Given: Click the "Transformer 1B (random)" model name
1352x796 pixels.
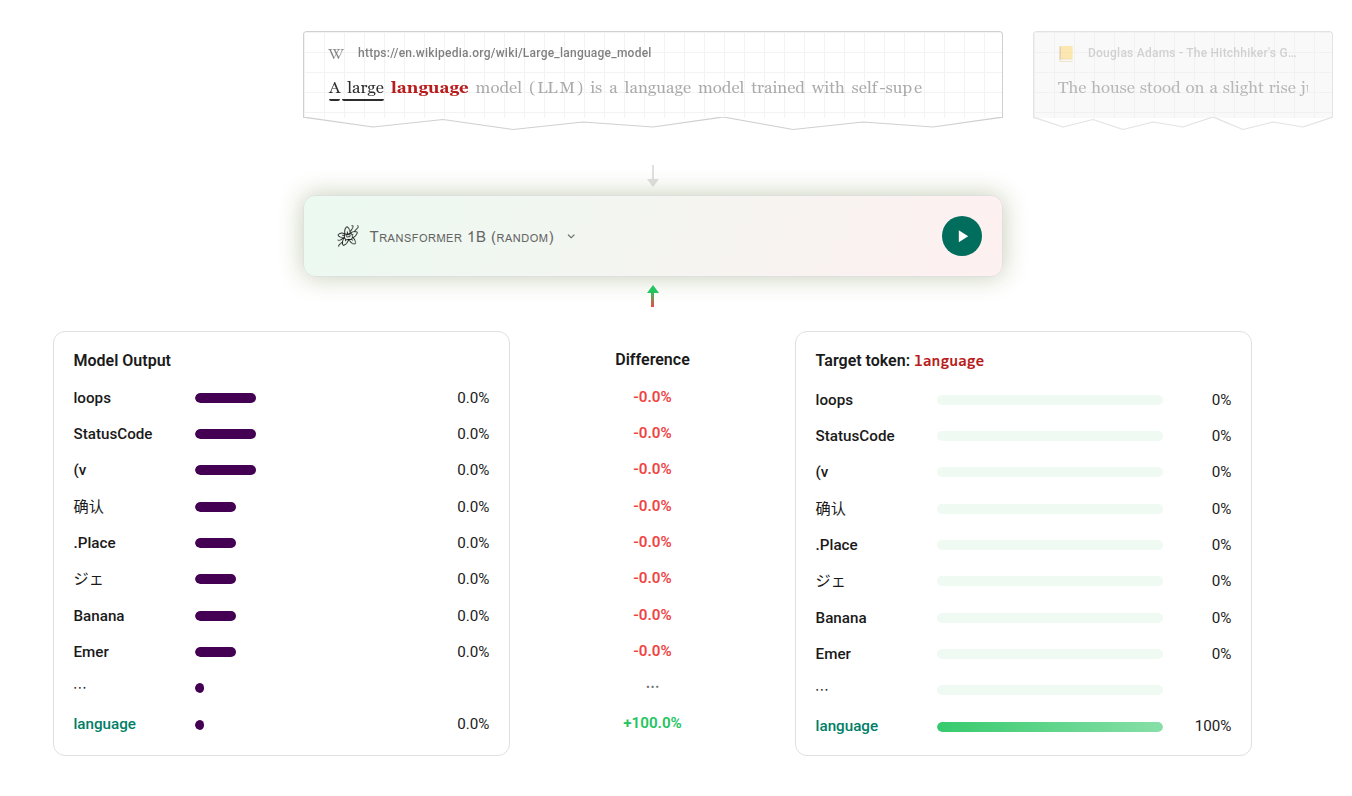Looking at the screenshot, I should [x=461, y=237].
